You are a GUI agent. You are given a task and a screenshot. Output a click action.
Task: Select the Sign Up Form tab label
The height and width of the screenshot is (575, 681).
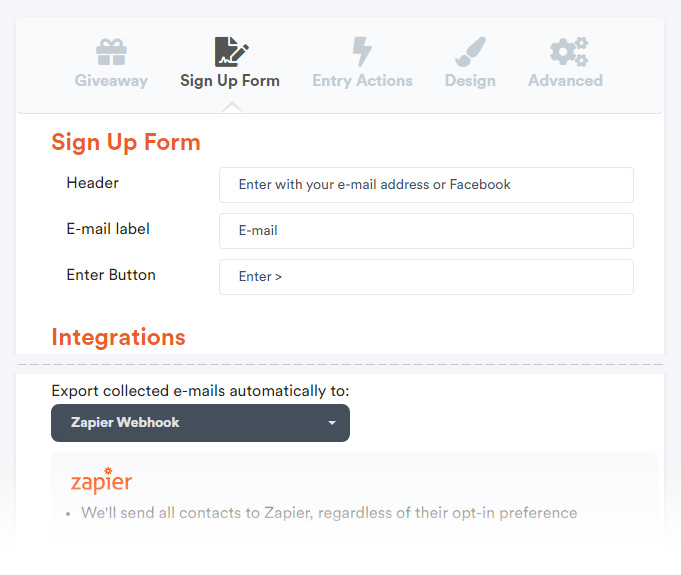[x=230, y=81]
